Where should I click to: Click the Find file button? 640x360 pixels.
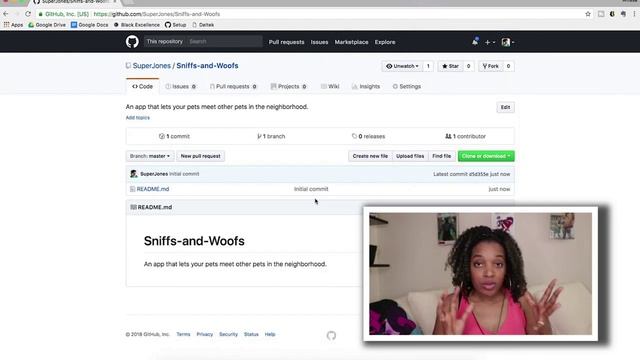point(442,156)
